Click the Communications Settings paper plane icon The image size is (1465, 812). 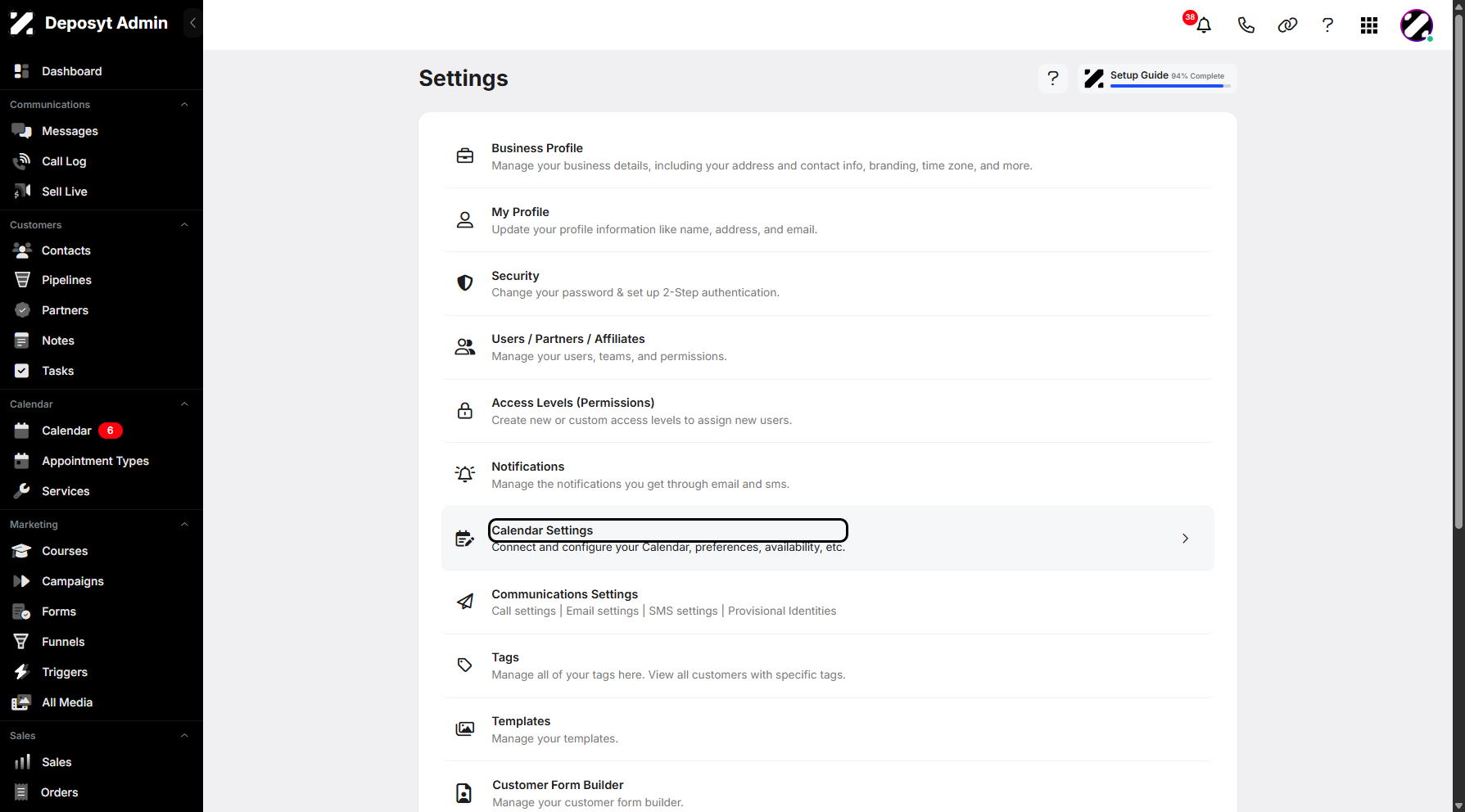point(465,602)
